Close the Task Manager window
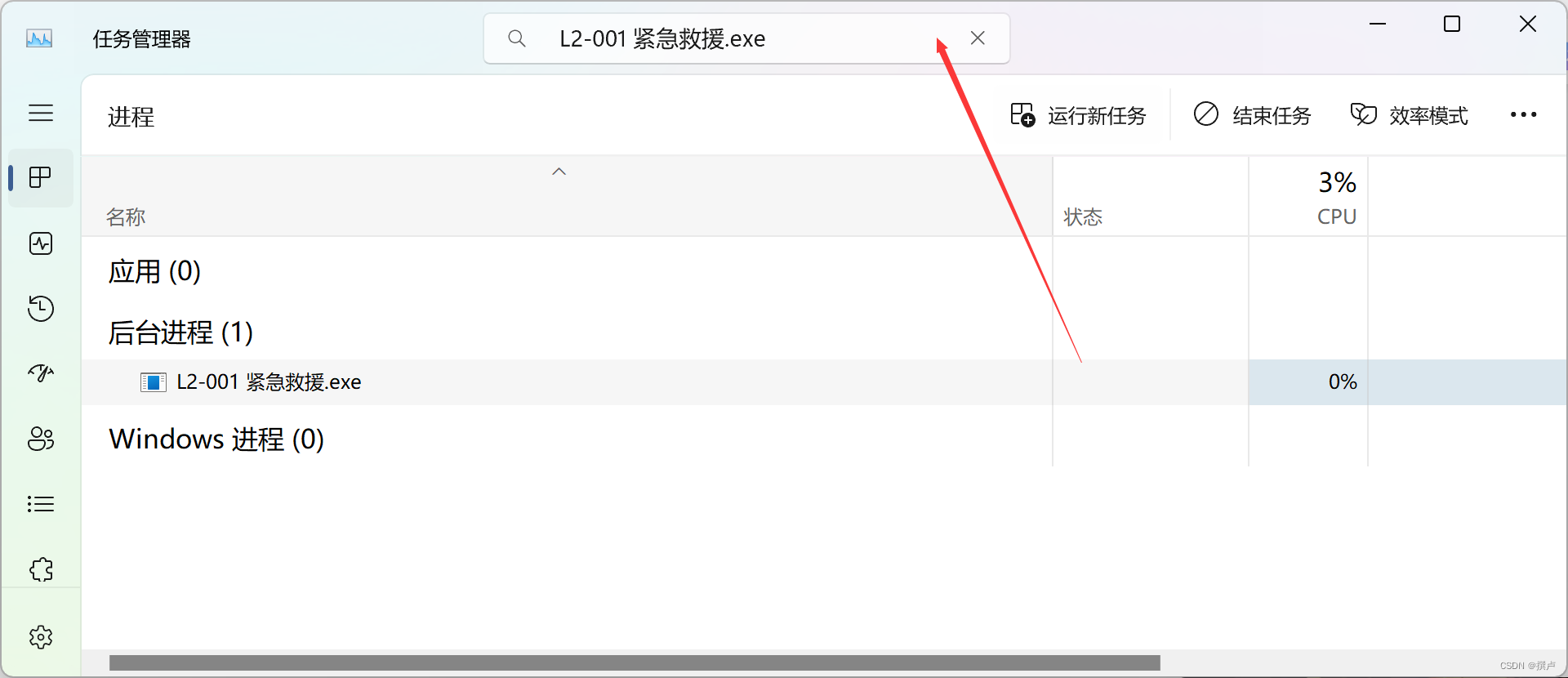1568x678 pixels. pos(1528,25)
